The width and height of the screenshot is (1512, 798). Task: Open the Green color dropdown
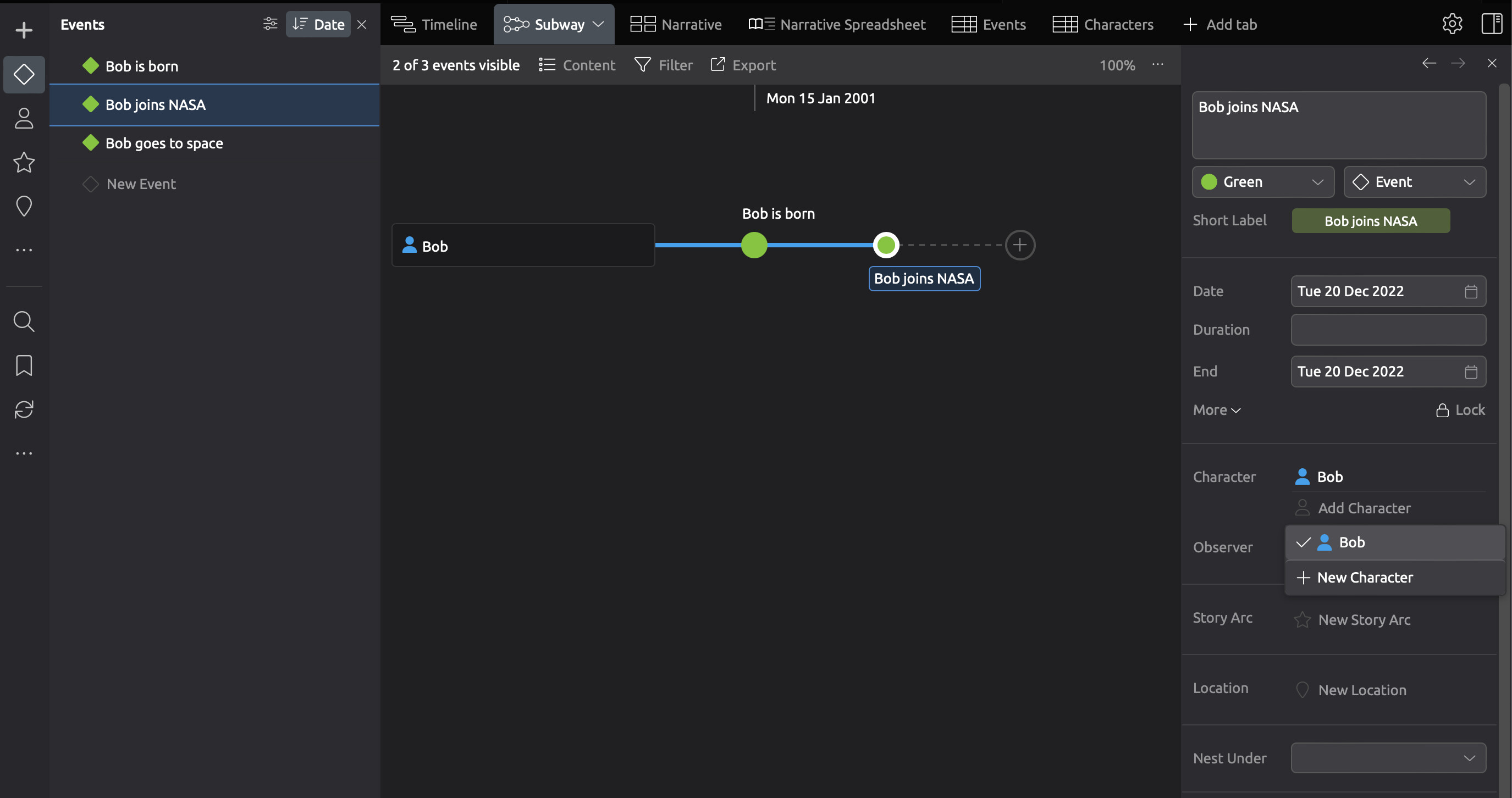click(x=1262, y=182)
